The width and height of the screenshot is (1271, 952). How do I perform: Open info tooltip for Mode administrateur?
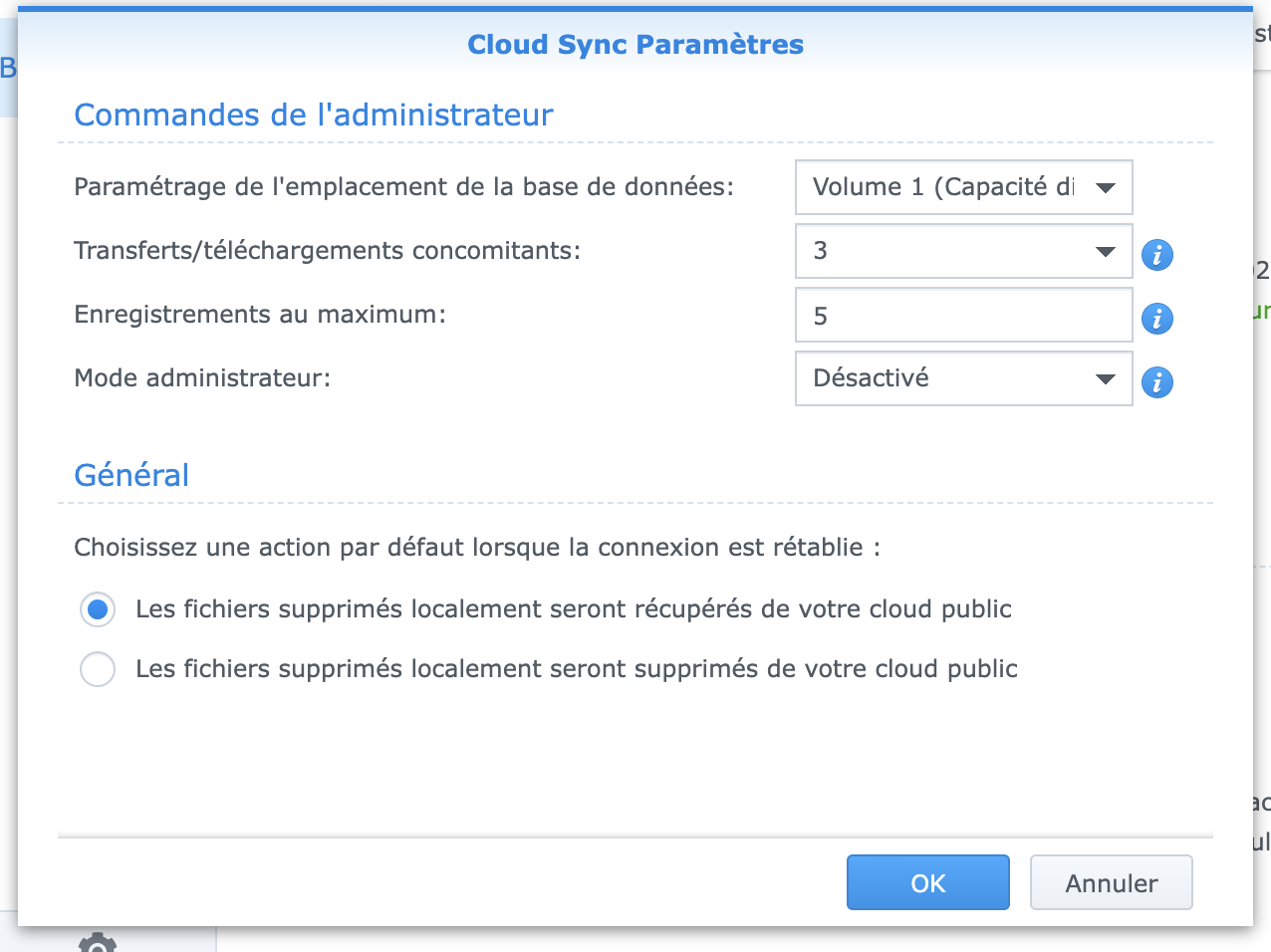point(1156,382)
